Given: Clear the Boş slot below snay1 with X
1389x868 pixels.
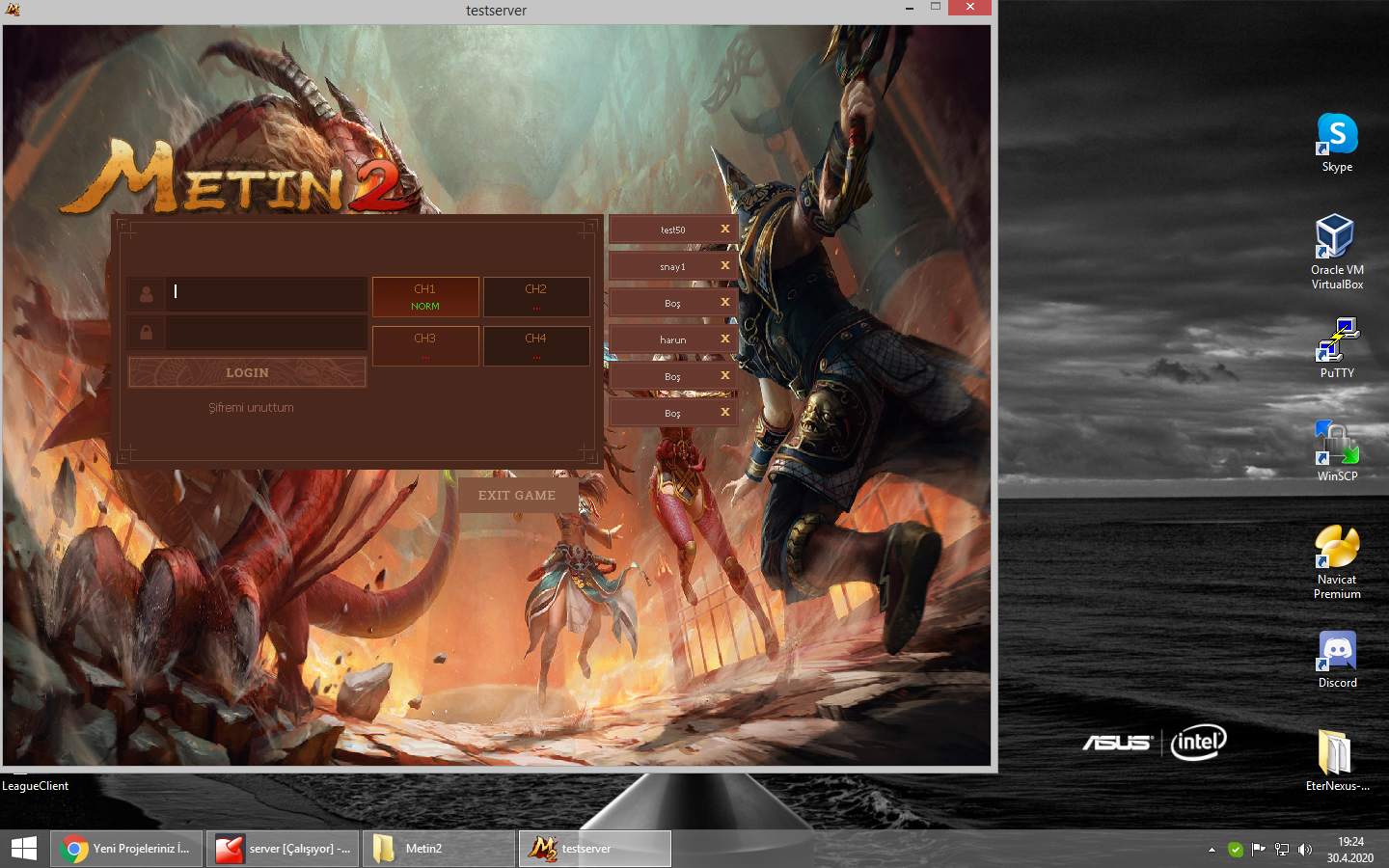Looking at the screenshot, I should [725, 302].
